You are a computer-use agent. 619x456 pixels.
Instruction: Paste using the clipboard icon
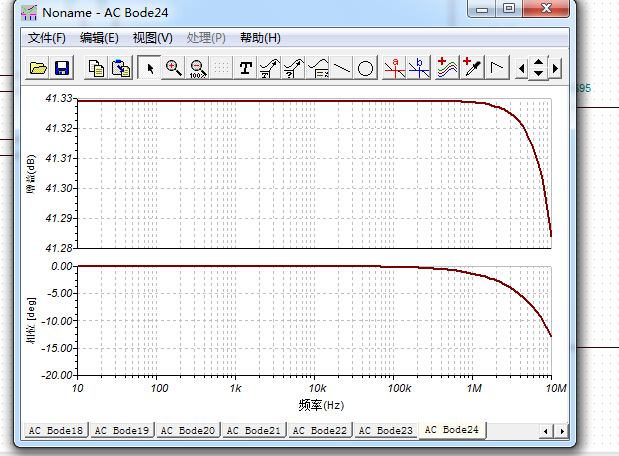click(121, 68)
